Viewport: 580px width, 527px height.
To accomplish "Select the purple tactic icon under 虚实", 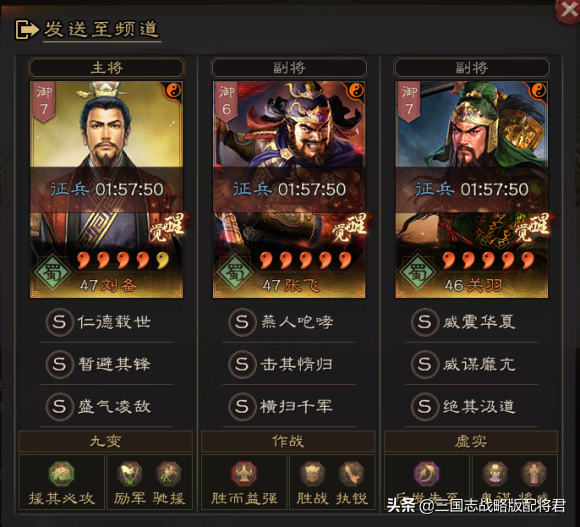I will (426, 473).
